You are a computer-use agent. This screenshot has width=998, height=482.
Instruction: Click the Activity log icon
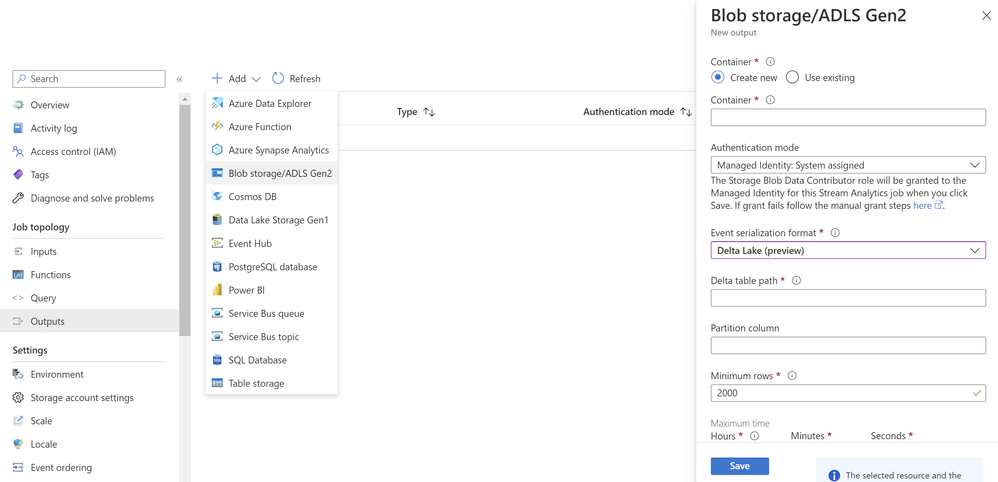18,129
